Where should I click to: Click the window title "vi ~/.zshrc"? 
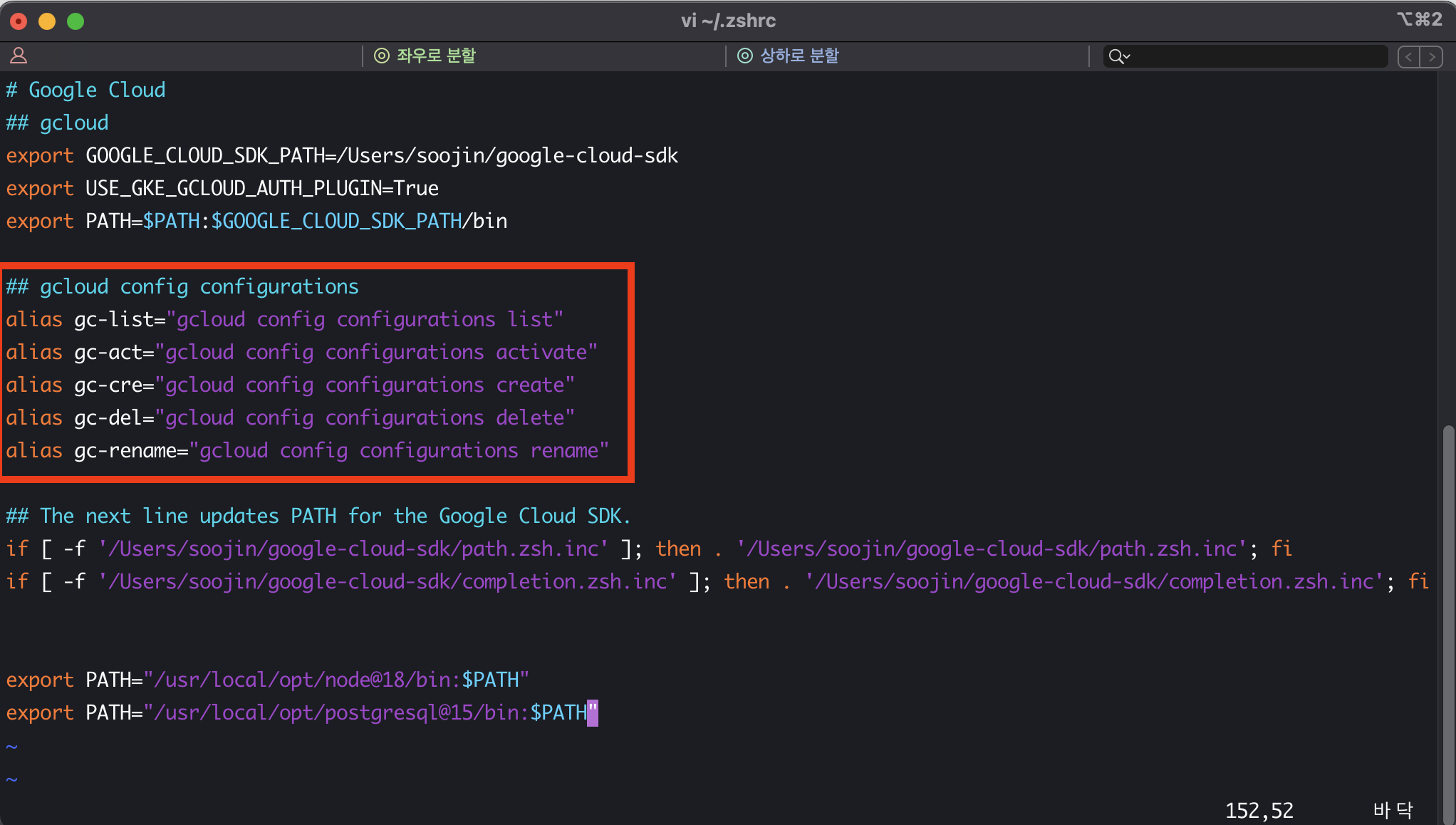[x=728, y=21]
